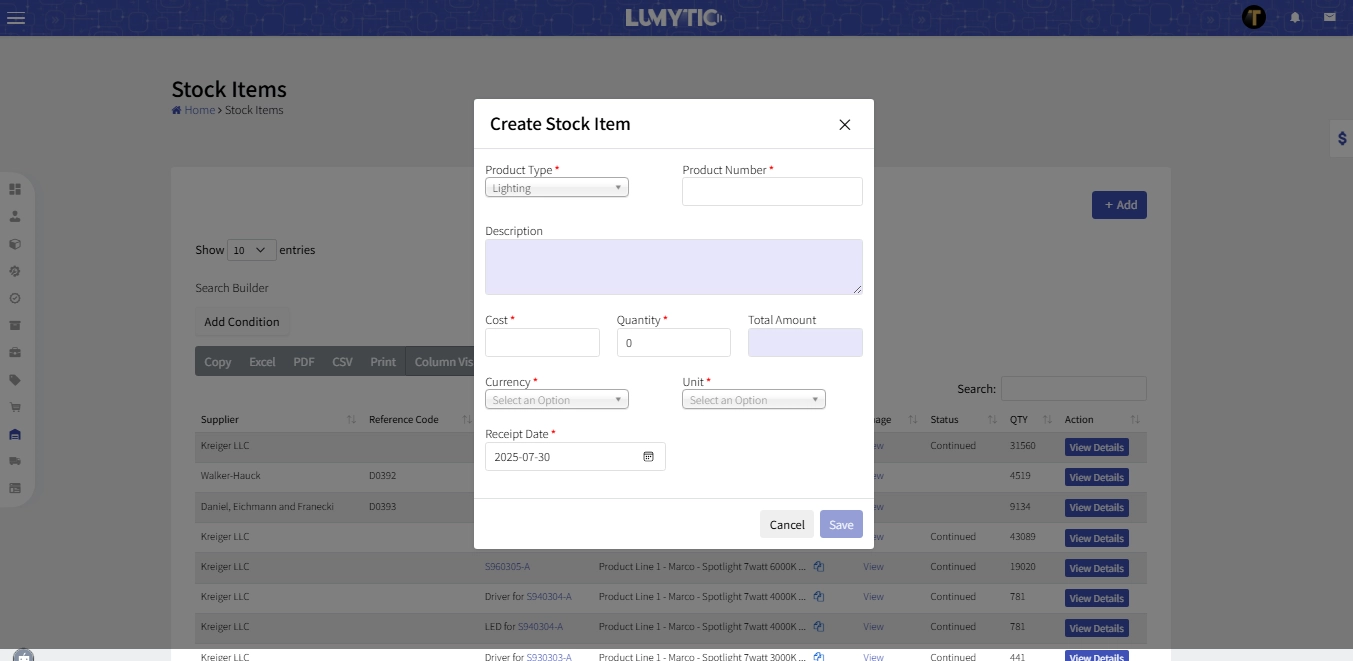Open the shopping cart sidebar icon
This screenshot has width=1353, height=661.
click(15, 407)
